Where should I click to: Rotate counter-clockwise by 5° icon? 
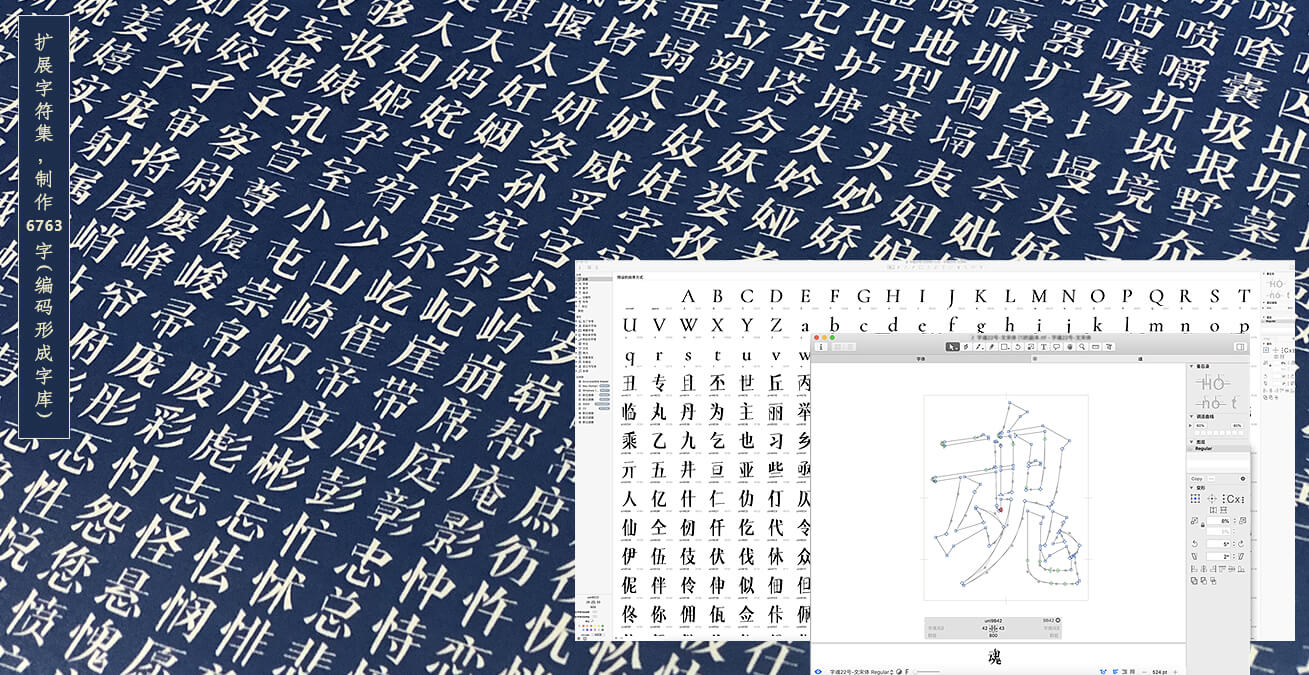tap(1194, 544)
